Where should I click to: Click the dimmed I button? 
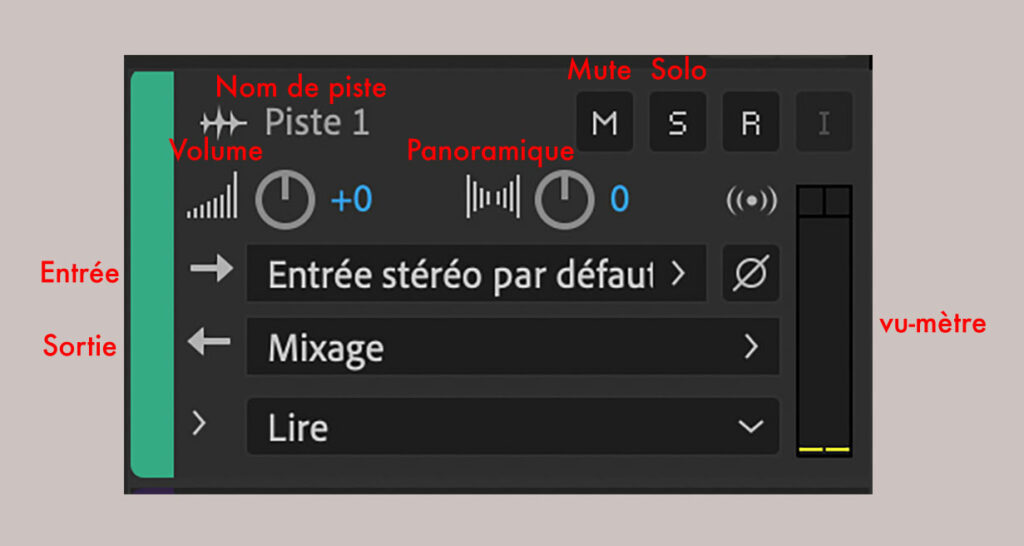(824, 123)
